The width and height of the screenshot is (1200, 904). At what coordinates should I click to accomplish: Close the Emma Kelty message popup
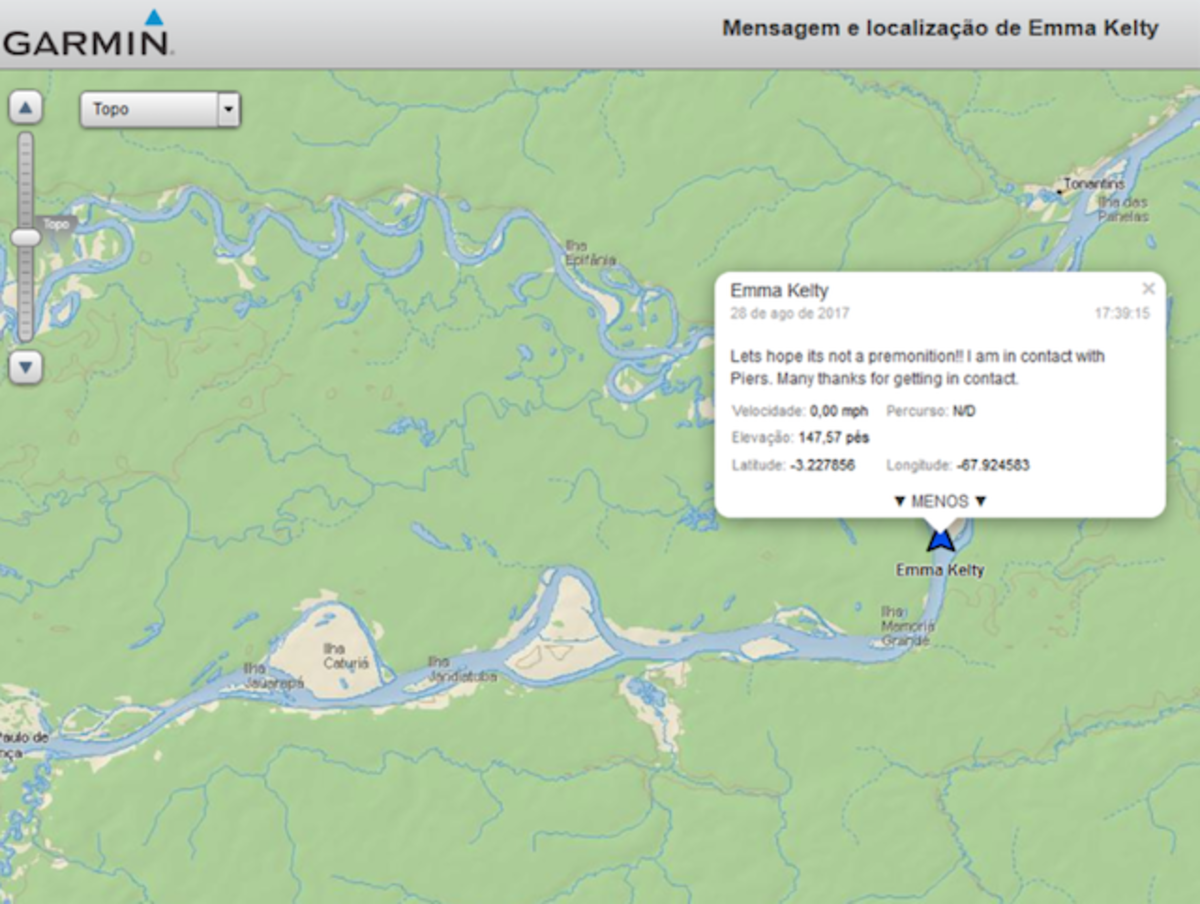[x=1148, y=289]
